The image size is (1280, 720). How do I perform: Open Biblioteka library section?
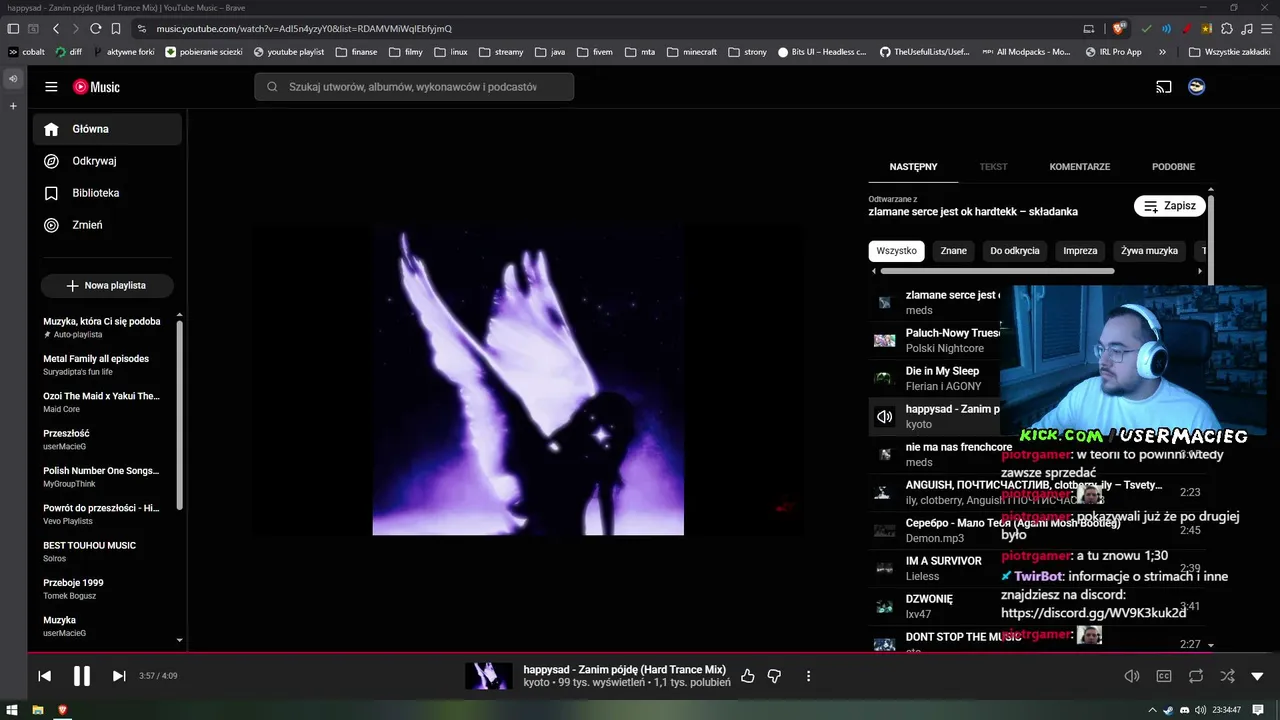pos(107,193)
